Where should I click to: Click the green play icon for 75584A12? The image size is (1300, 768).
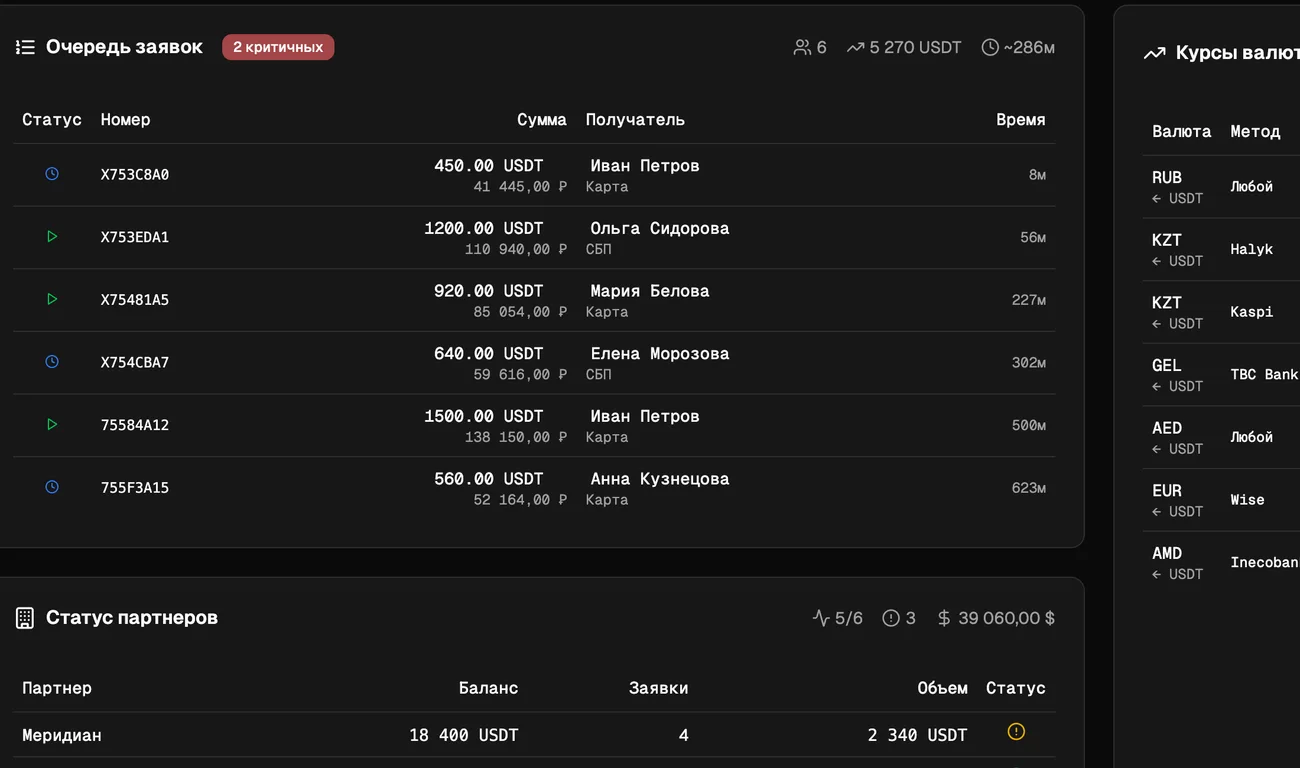point(52,424)
